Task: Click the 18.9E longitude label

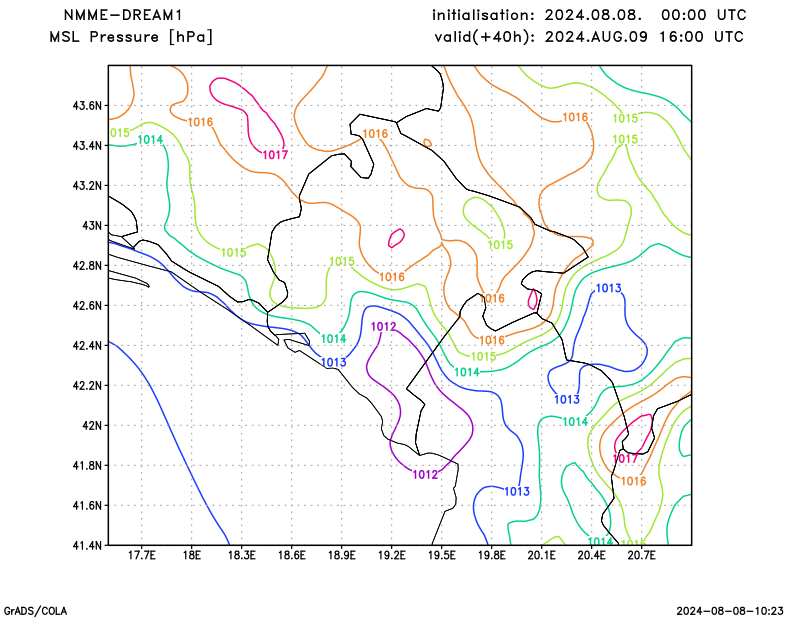Action: tap(341, 555)
